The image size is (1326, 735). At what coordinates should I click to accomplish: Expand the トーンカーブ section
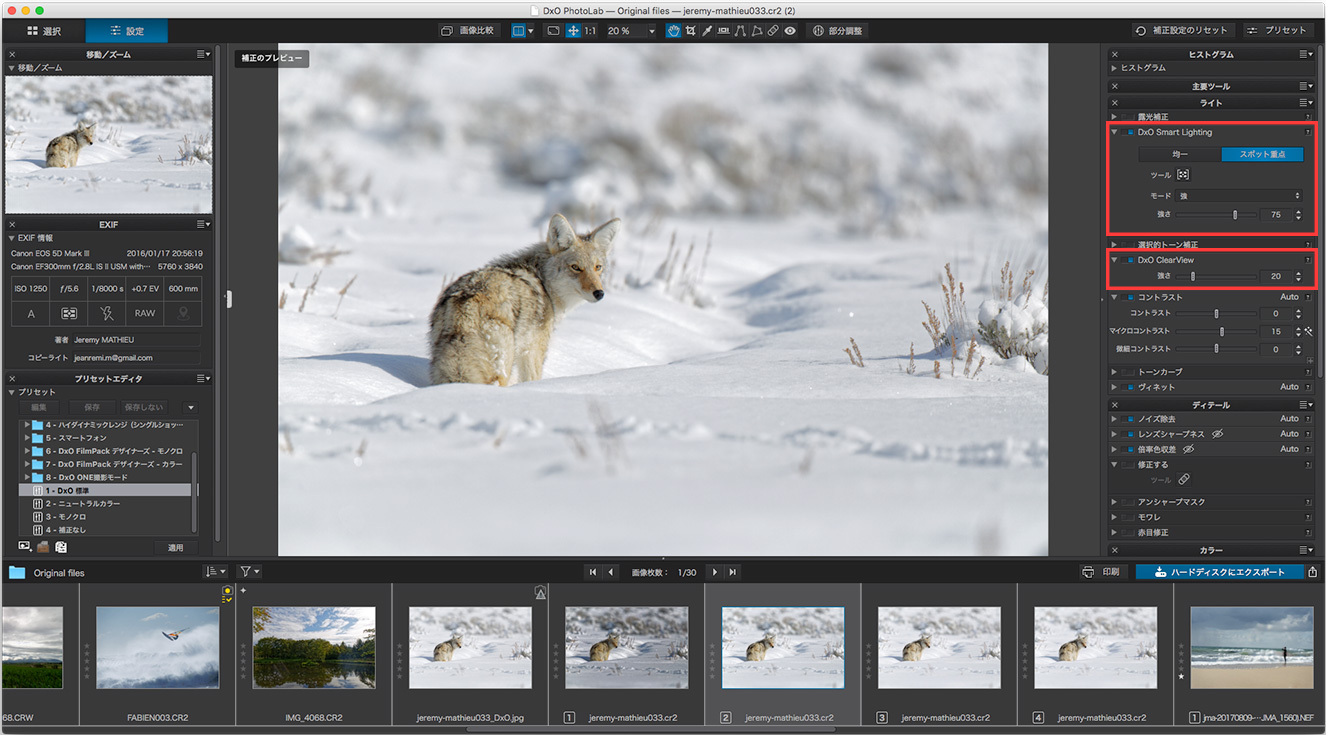point(1114,372)
